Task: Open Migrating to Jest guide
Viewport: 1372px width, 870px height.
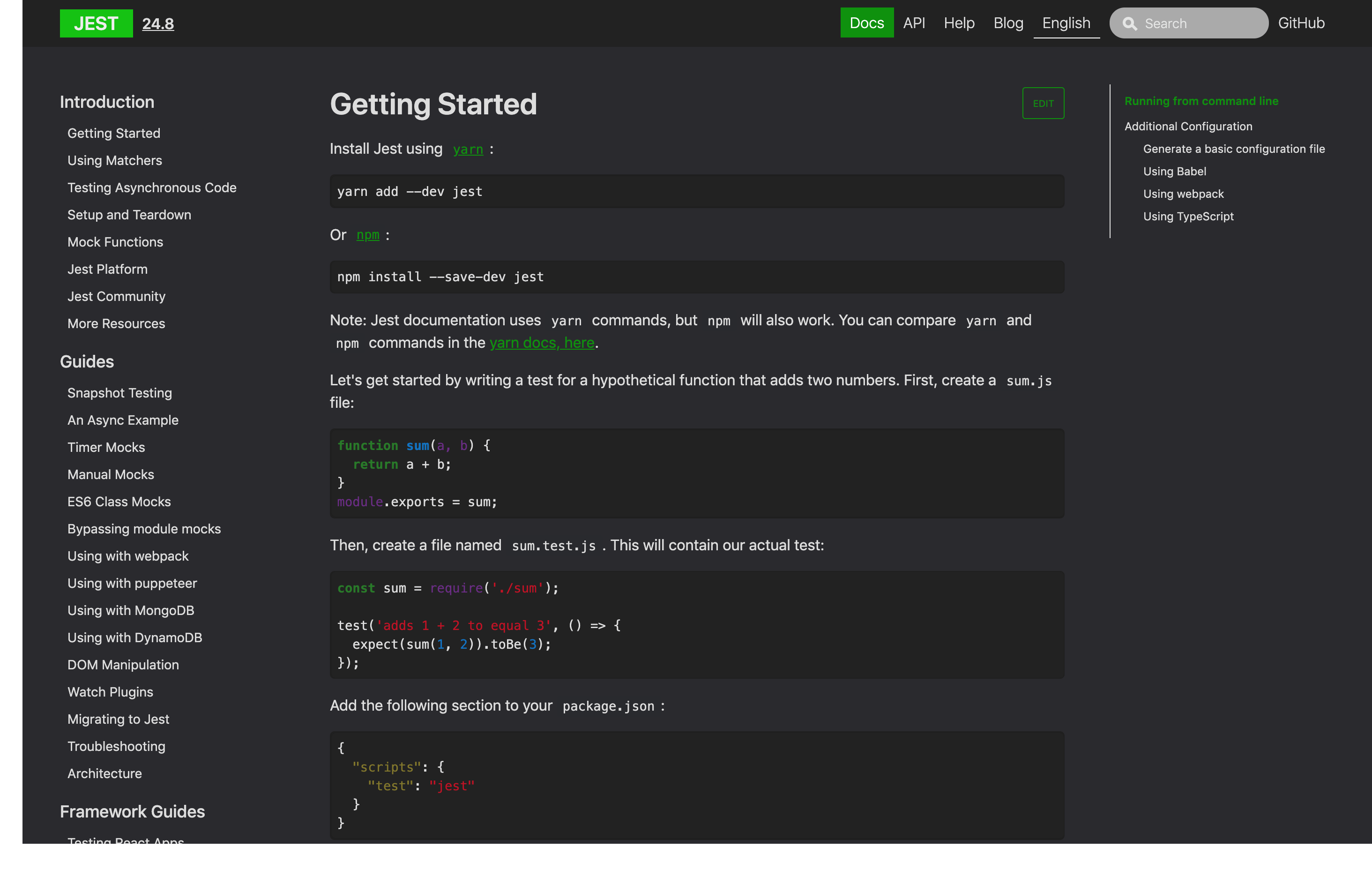Action: point(118,720)
